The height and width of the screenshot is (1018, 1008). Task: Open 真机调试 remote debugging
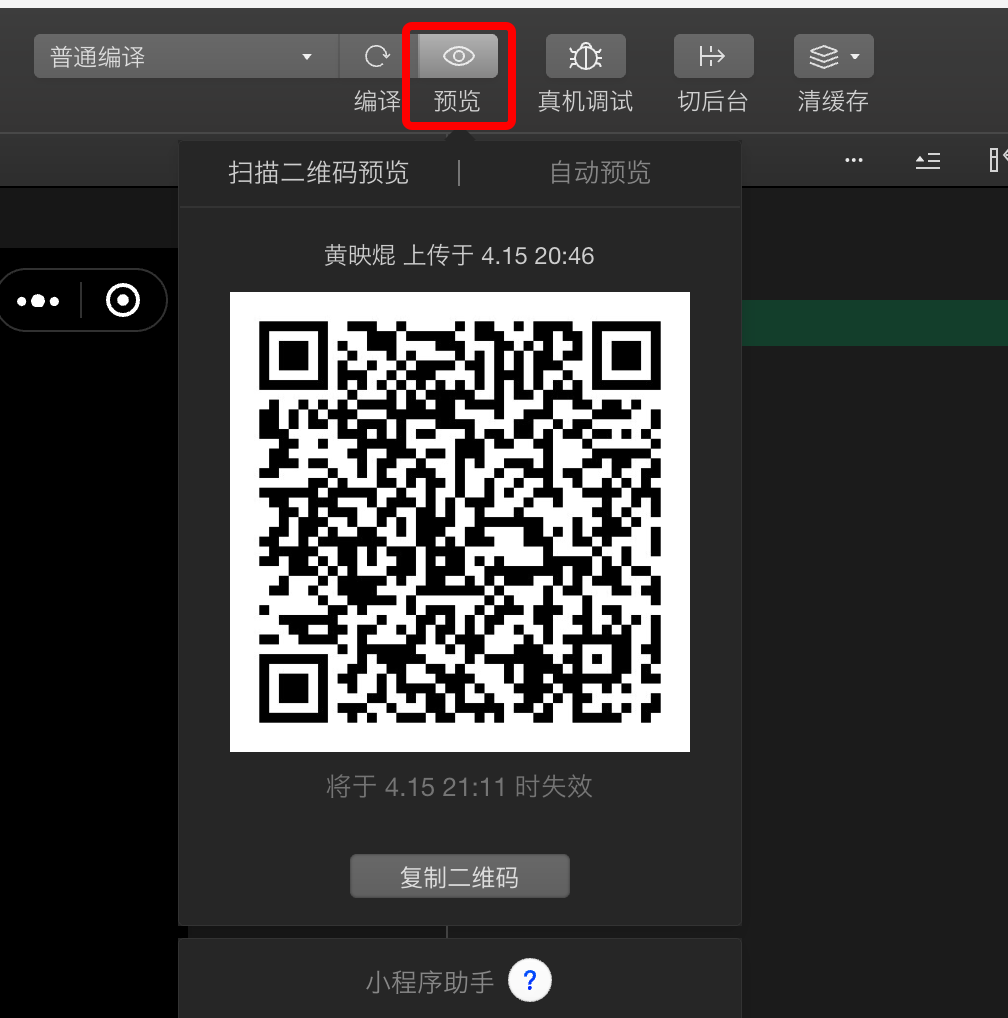coord(585,56)
